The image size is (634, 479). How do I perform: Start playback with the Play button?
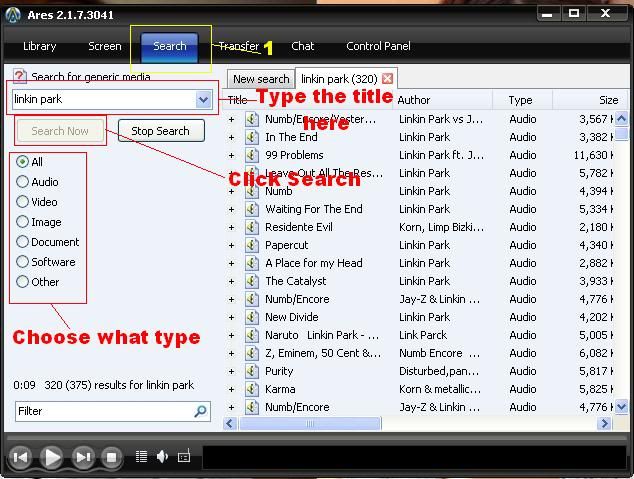[52, 457]
